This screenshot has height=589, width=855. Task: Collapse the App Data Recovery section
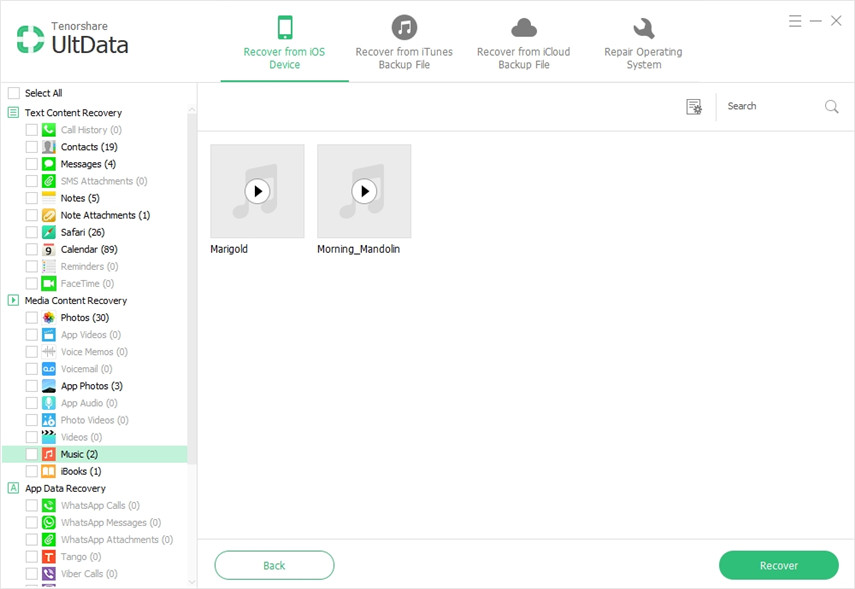coord(14,488)
